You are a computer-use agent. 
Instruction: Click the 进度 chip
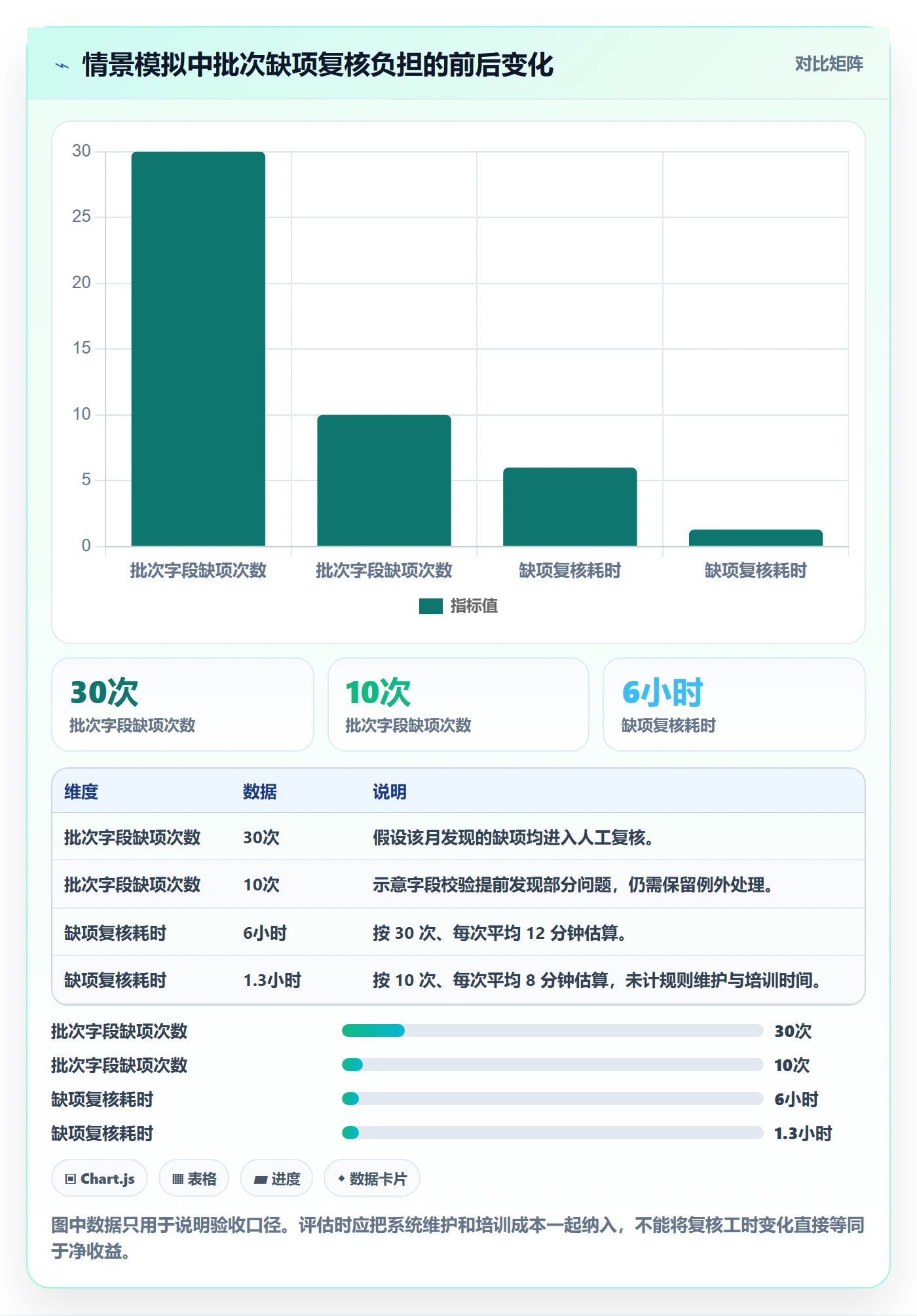(276, 1179)
